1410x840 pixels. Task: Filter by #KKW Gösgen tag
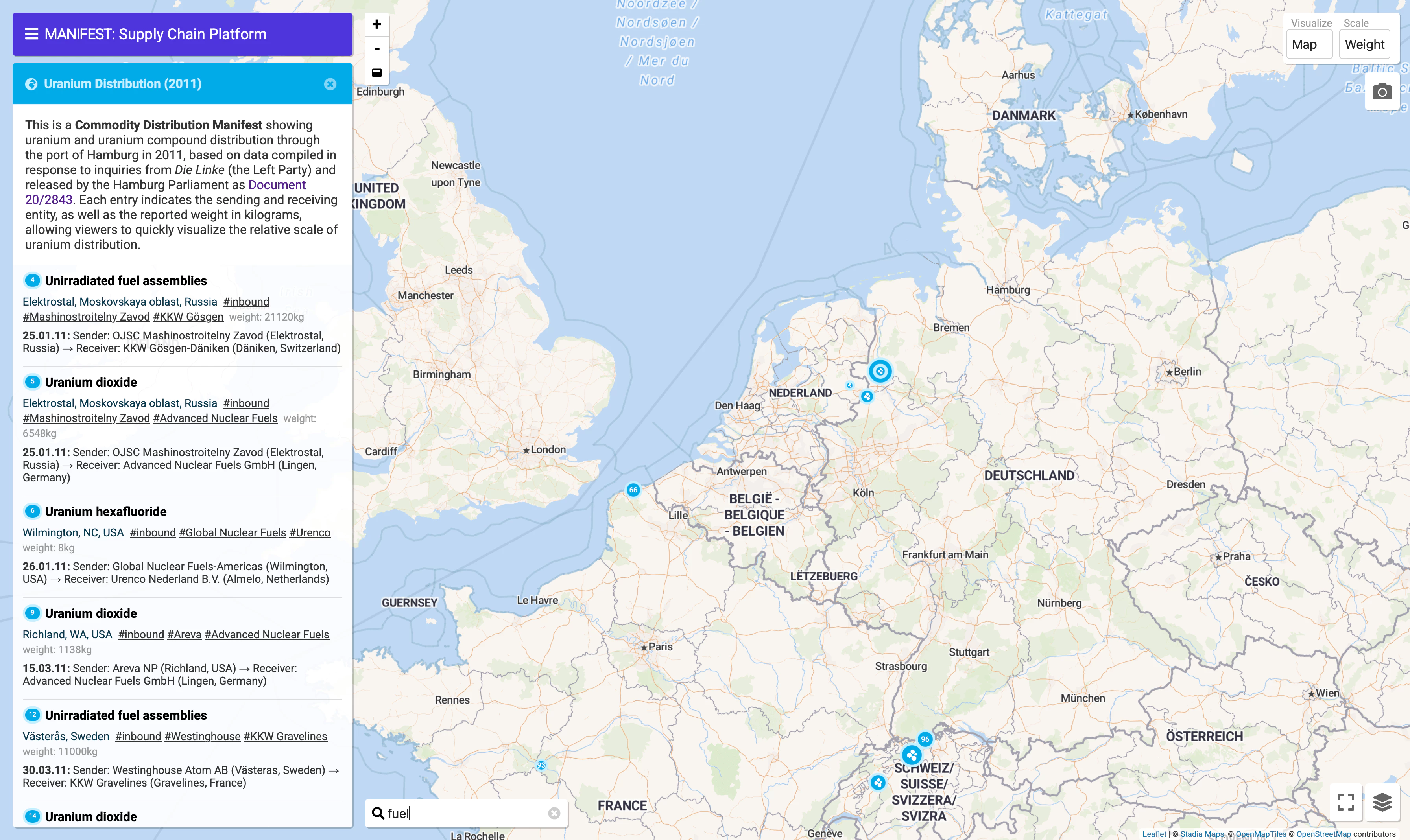188,317
